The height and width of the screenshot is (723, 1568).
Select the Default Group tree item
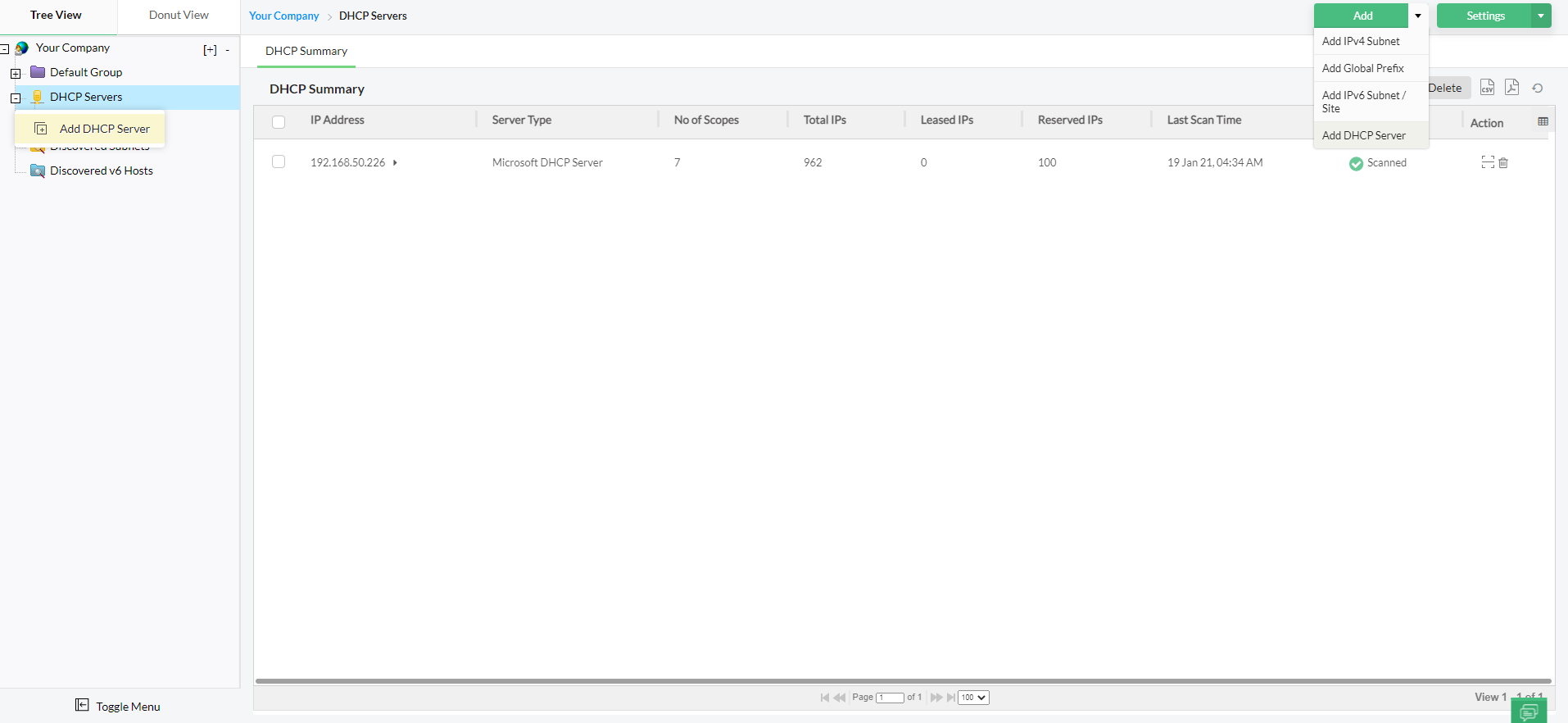pyautogui.click(x=86, y=72)
